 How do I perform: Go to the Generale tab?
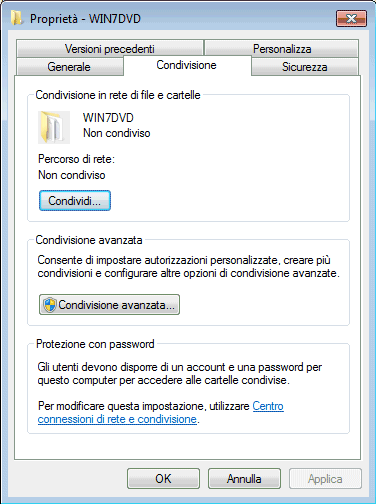pyautogui.click(x=69, y=67)
